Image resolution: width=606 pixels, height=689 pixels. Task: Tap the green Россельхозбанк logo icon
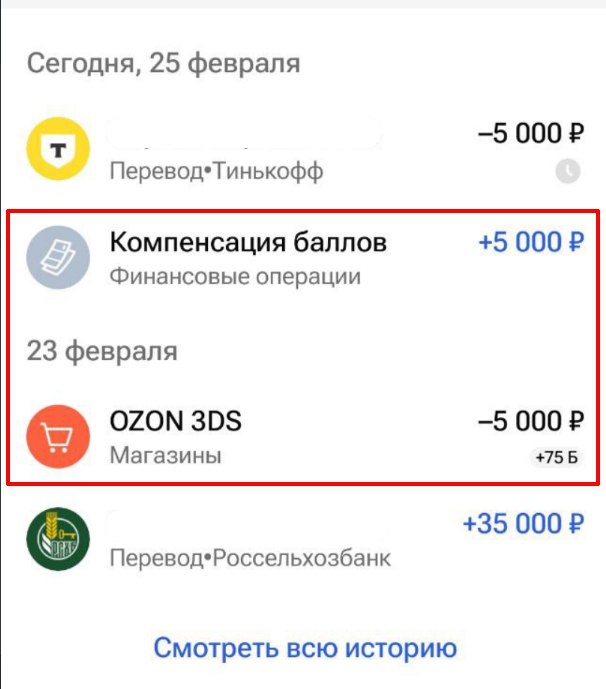pyautogui.click(x=58, y=539)
